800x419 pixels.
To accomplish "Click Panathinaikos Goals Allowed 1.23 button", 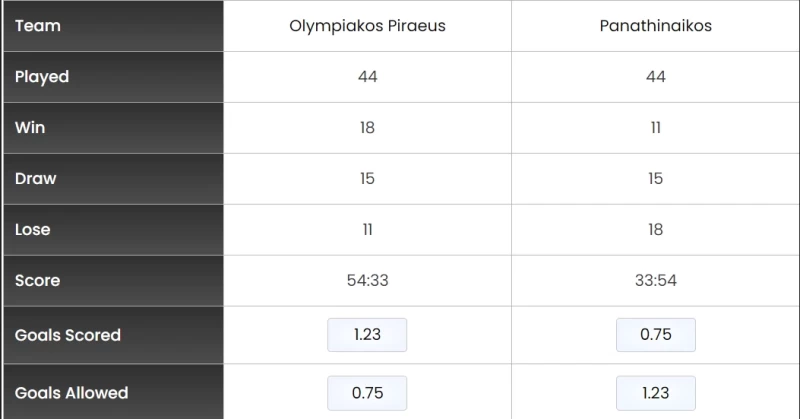I will [x=655, y=393].
